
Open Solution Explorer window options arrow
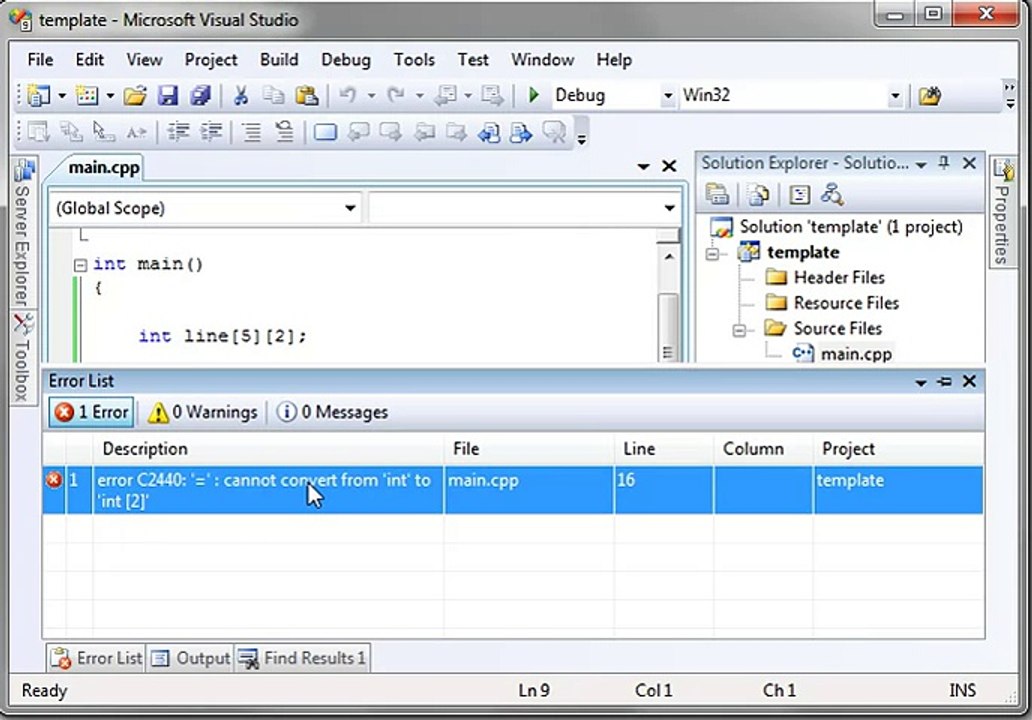point(921,164)
